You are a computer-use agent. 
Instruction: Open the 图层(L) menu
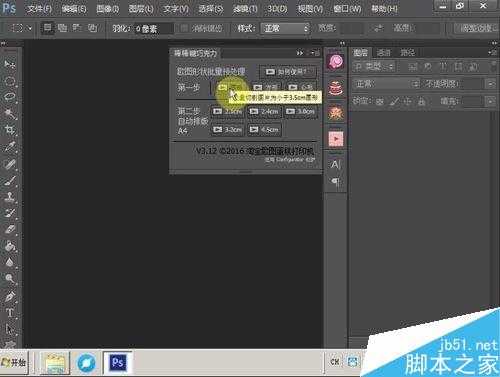141,9
